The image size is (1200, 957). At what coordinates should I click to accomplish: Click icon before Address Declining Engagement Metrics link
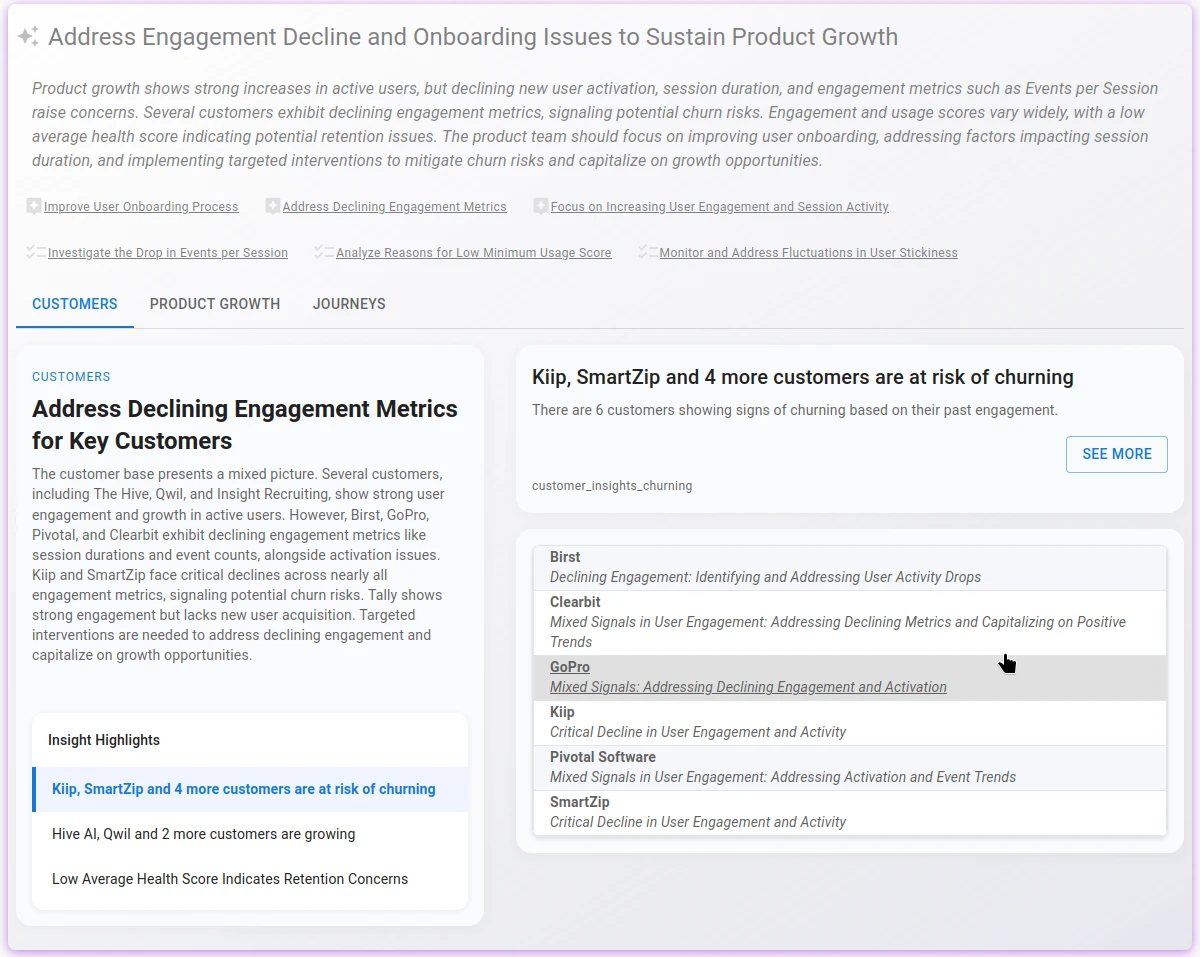click(x=272, y=206)
